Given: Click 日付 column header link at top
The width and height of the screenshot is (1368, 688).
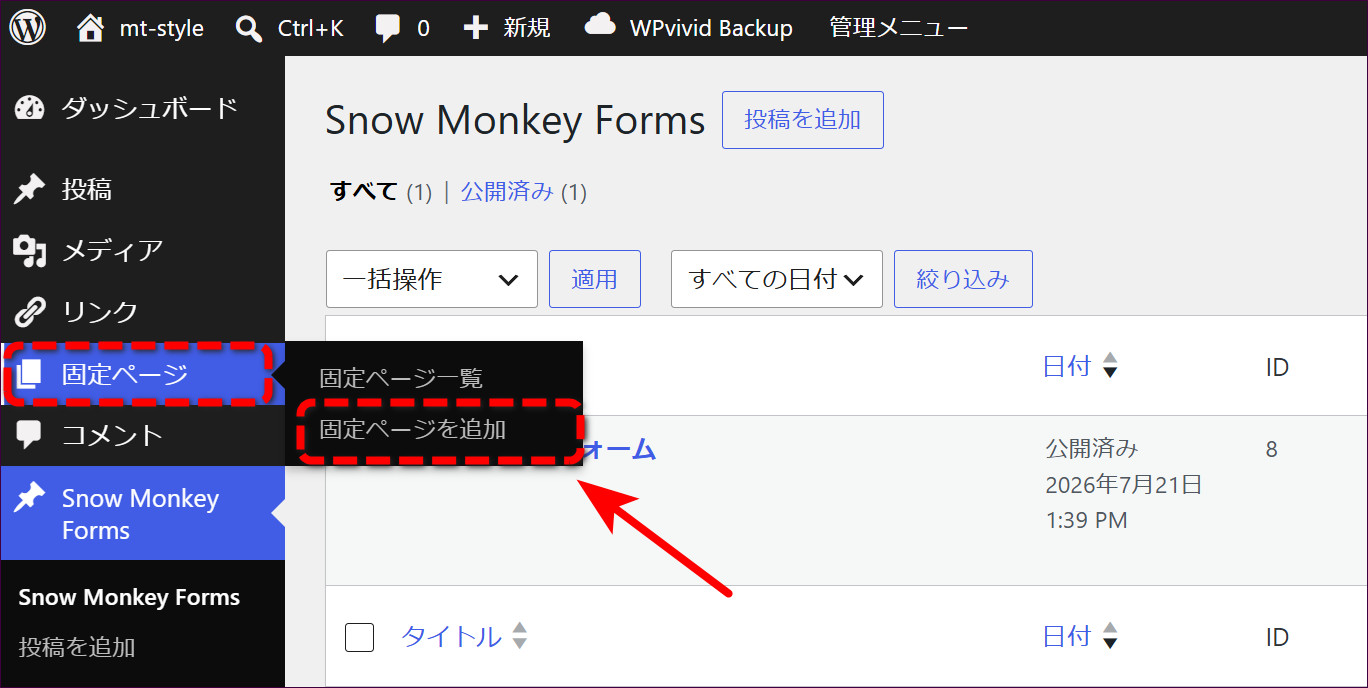Looking at the screenshot, I should 1067,366.
